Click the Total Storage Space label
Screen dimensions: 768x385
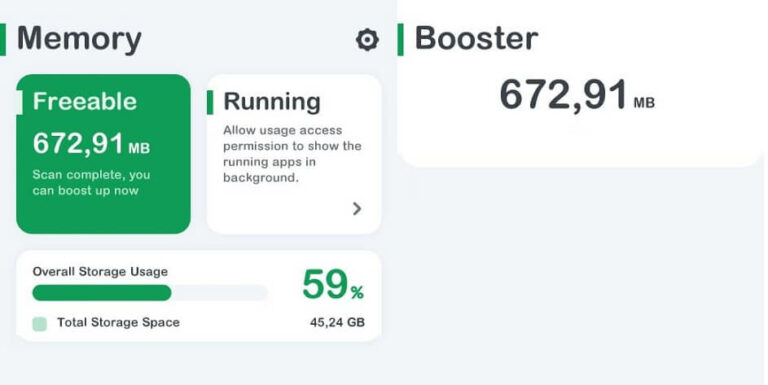tap(119, 322)
